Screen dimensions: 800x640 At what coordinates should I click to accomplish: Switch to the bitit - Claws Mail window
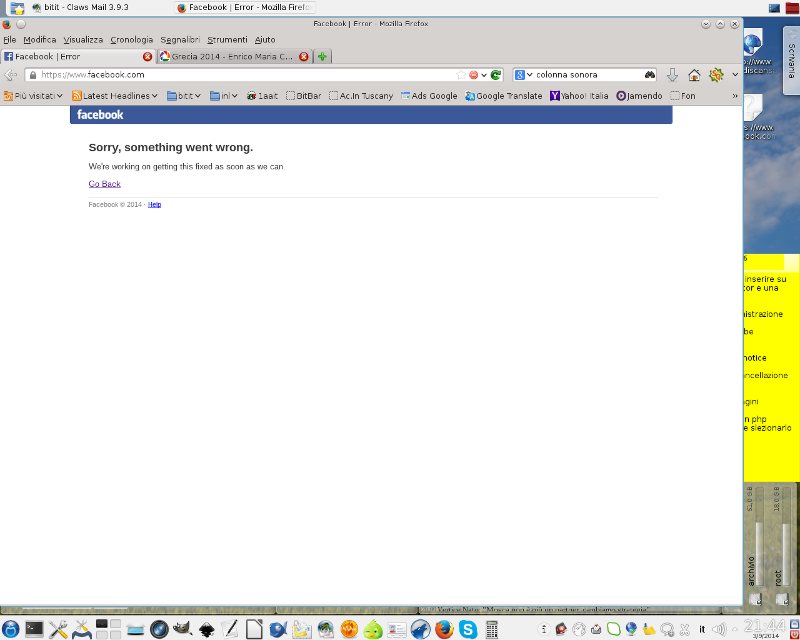click(x=80, y=8)
